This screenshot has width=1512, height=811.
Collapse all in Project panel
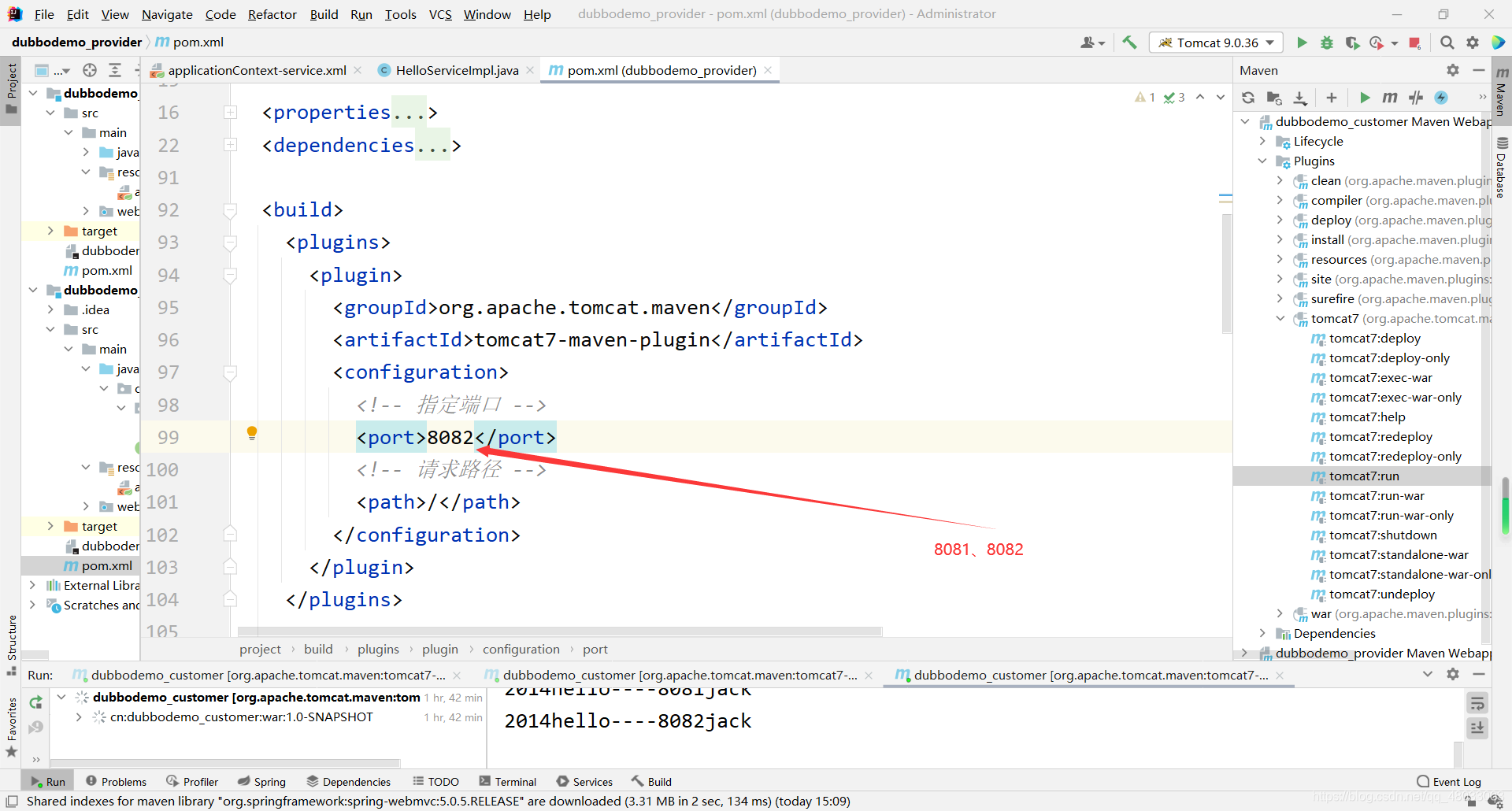(115, 70)
